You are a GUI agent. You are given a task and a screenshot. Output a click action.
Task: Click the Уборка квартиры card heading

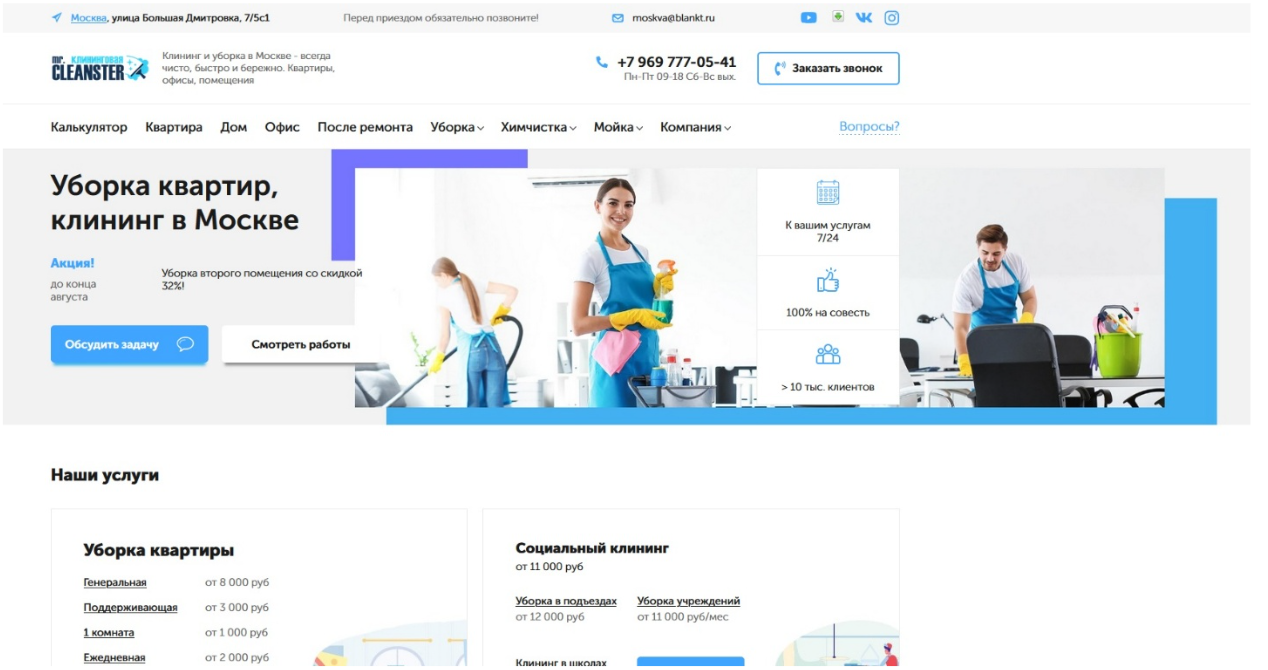159,550
